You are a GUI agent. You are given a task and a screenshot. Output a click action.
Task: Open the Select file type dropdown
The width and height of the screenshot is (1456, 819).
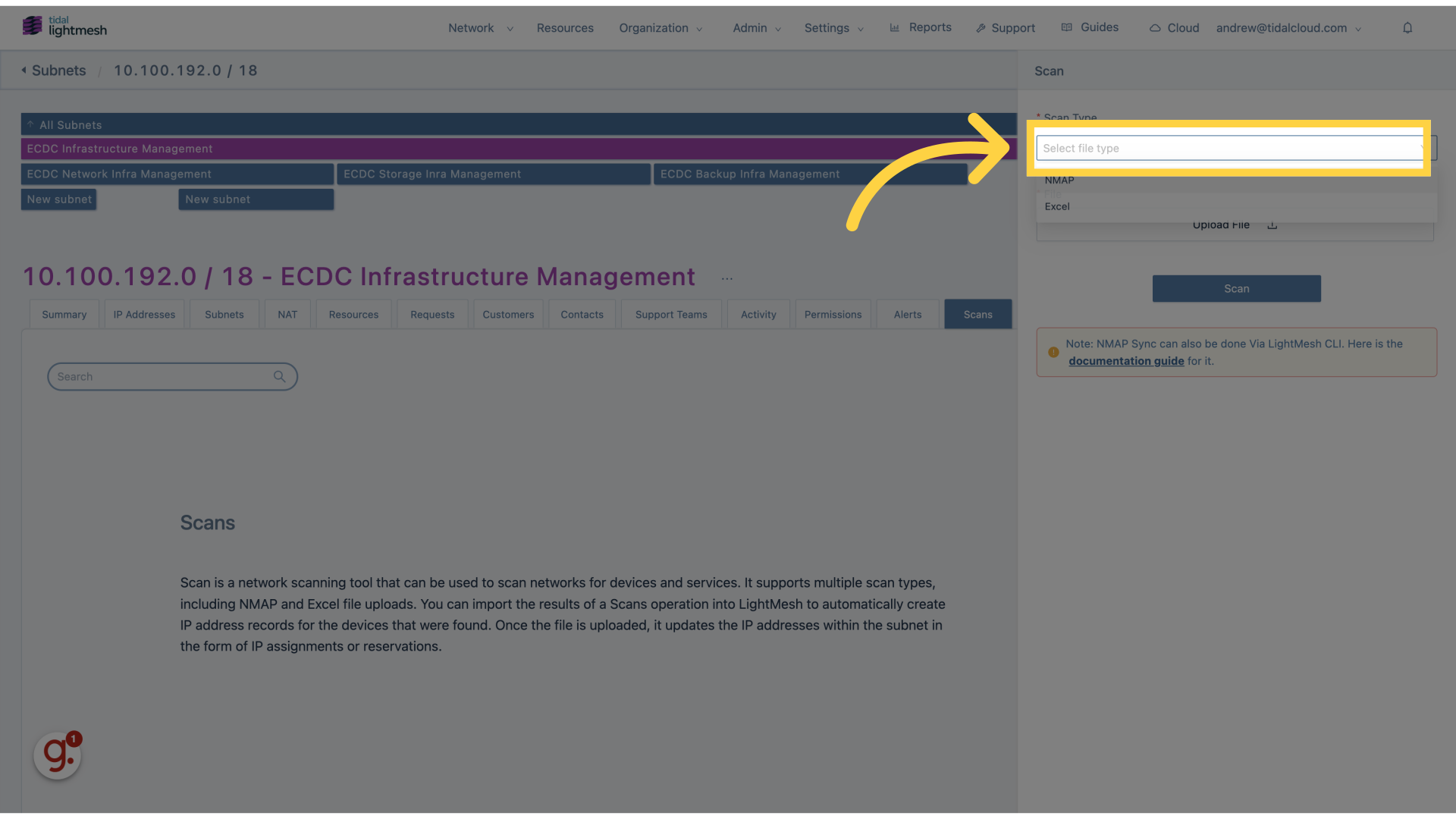[x=1236, y=148]
